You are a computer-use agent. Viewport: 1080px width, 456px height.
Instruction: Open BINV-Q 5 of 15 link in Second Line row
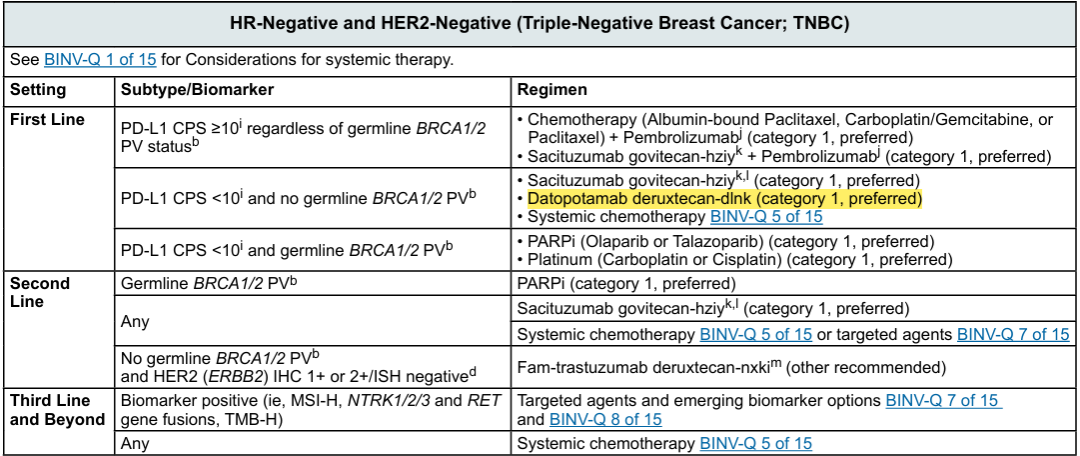[756, 335]
